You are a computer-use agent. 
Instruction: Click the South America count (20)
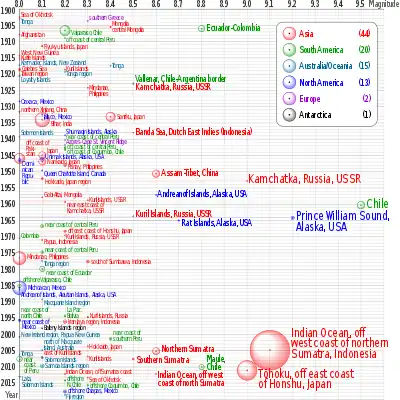coord(364,50)
